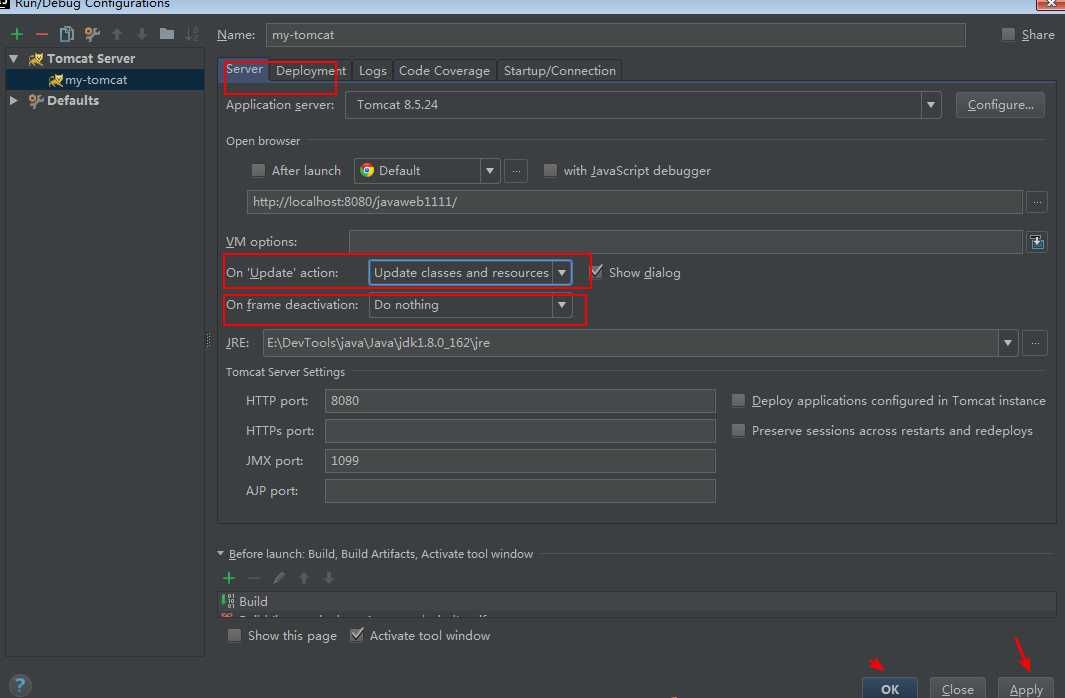Image resolution: width=1065 pixels, height=698 pixels.
Task: Toggle Show dialog checkbox
Action: [596, 272]
